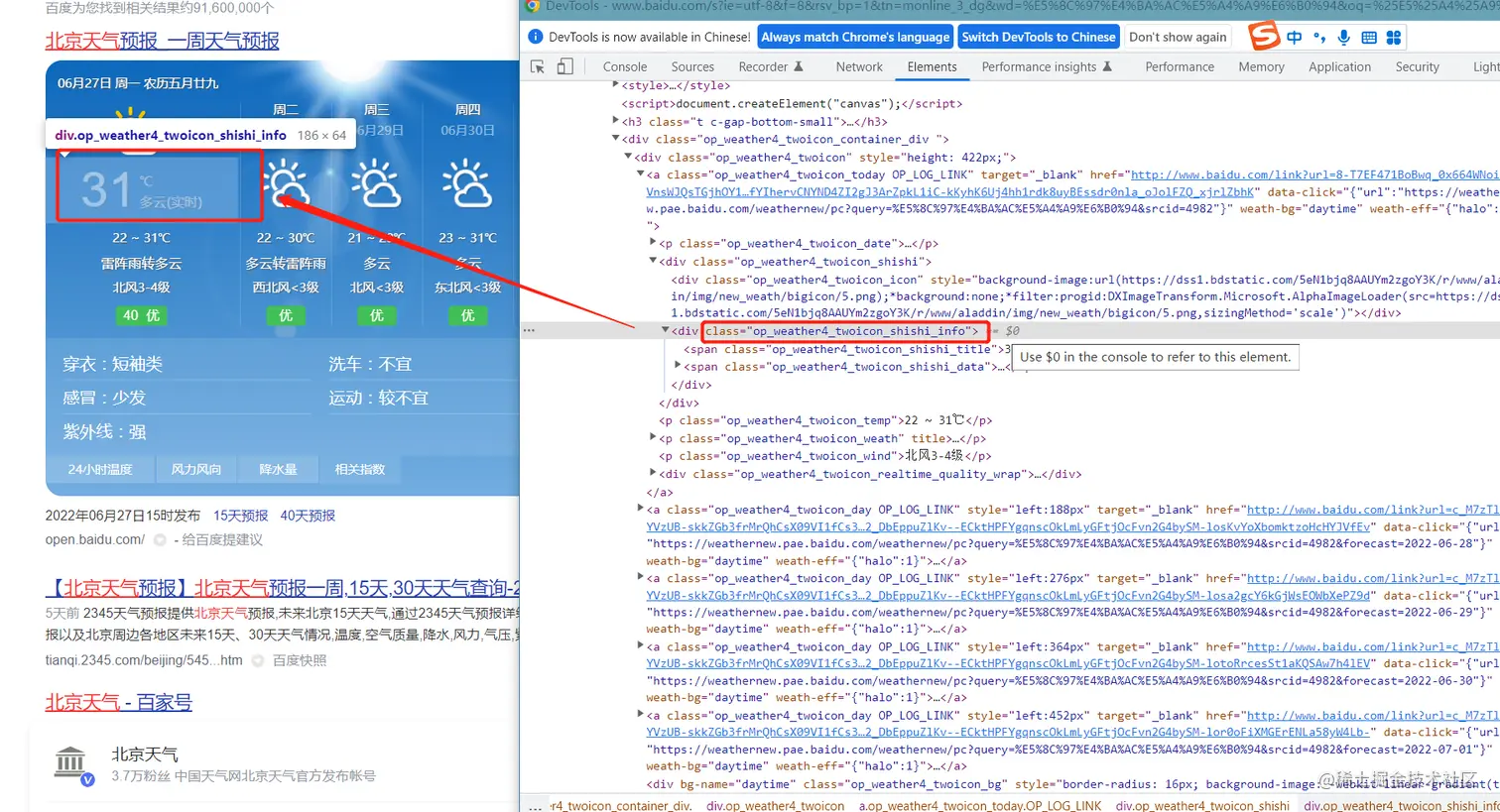
Task: Click the 周二 partly cloudy weather icon
Action: click(286, 183)
